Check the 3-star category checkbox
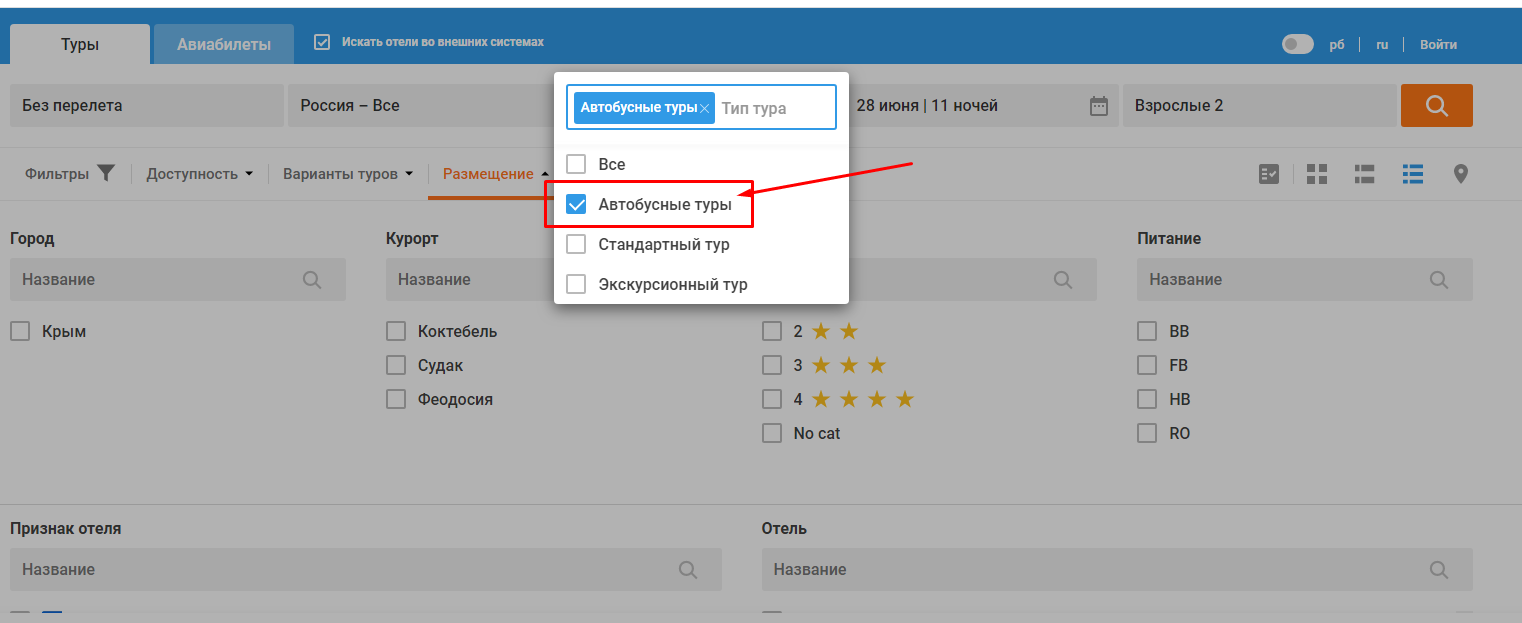 point(772,365)
